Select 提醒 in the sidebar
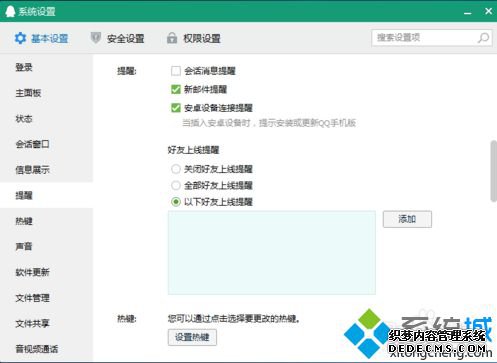Screen dimensions: 497x363 coord(46,195)
